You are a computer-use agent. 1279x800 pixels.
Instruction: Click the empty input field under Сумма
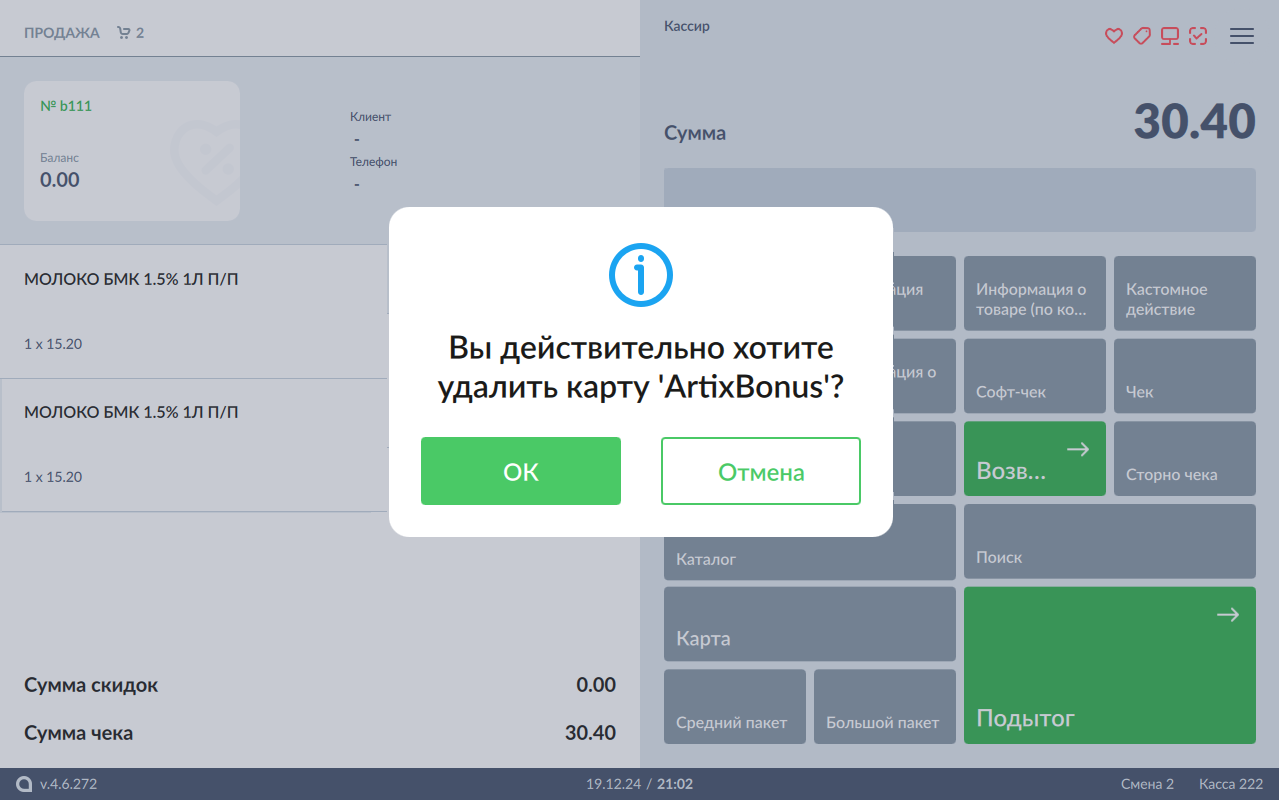tap(959, 200)
